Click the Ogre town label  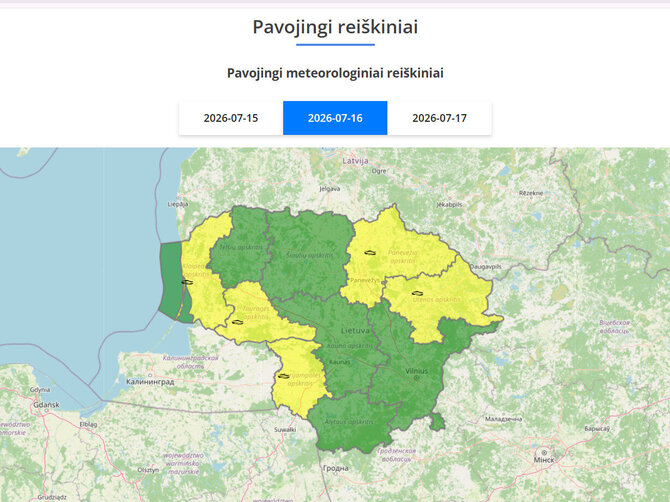(379, 171)
